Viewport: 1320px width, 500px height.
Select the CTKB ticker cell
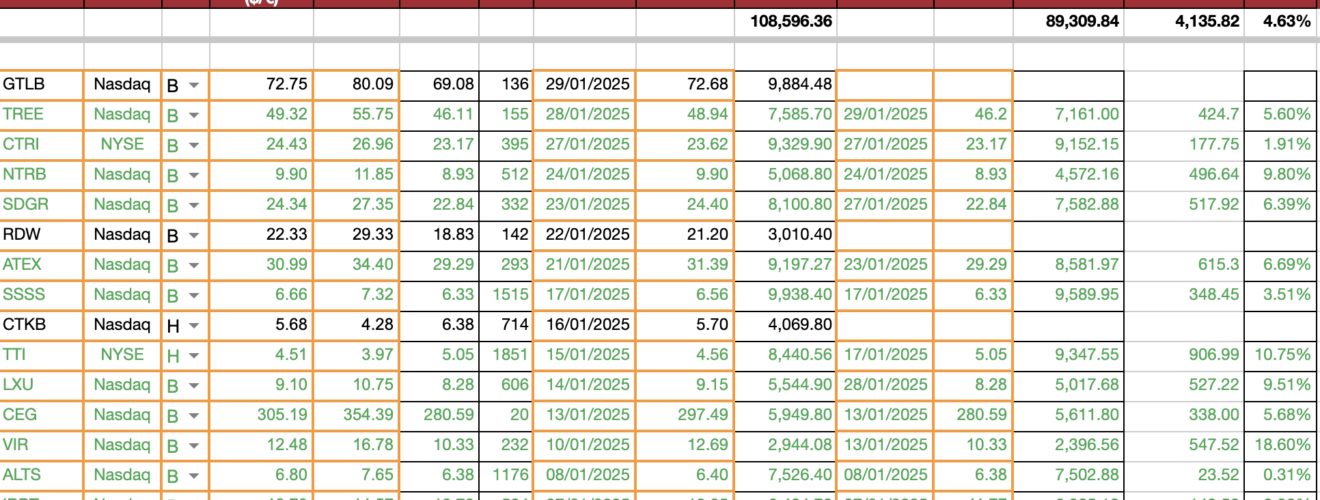tap(42, 325)
